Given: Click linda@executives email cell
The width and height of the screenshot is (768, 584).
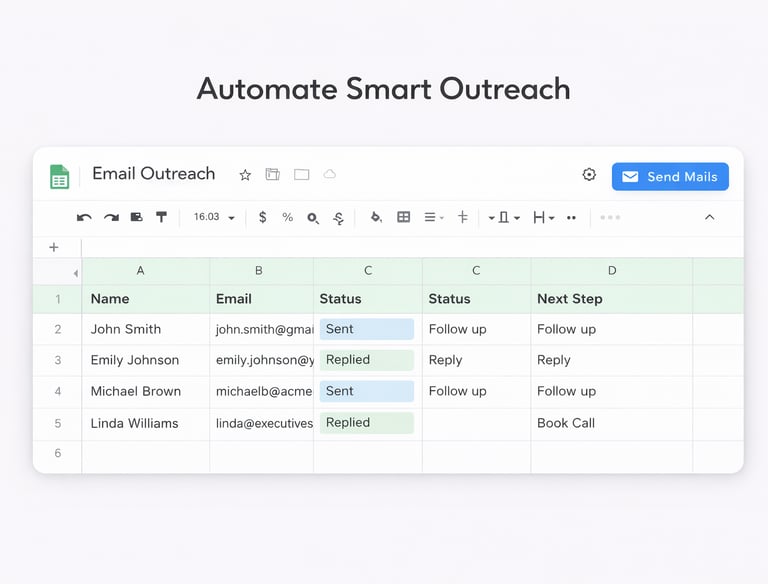Looking at the screenshot, I should coord(262,423).
